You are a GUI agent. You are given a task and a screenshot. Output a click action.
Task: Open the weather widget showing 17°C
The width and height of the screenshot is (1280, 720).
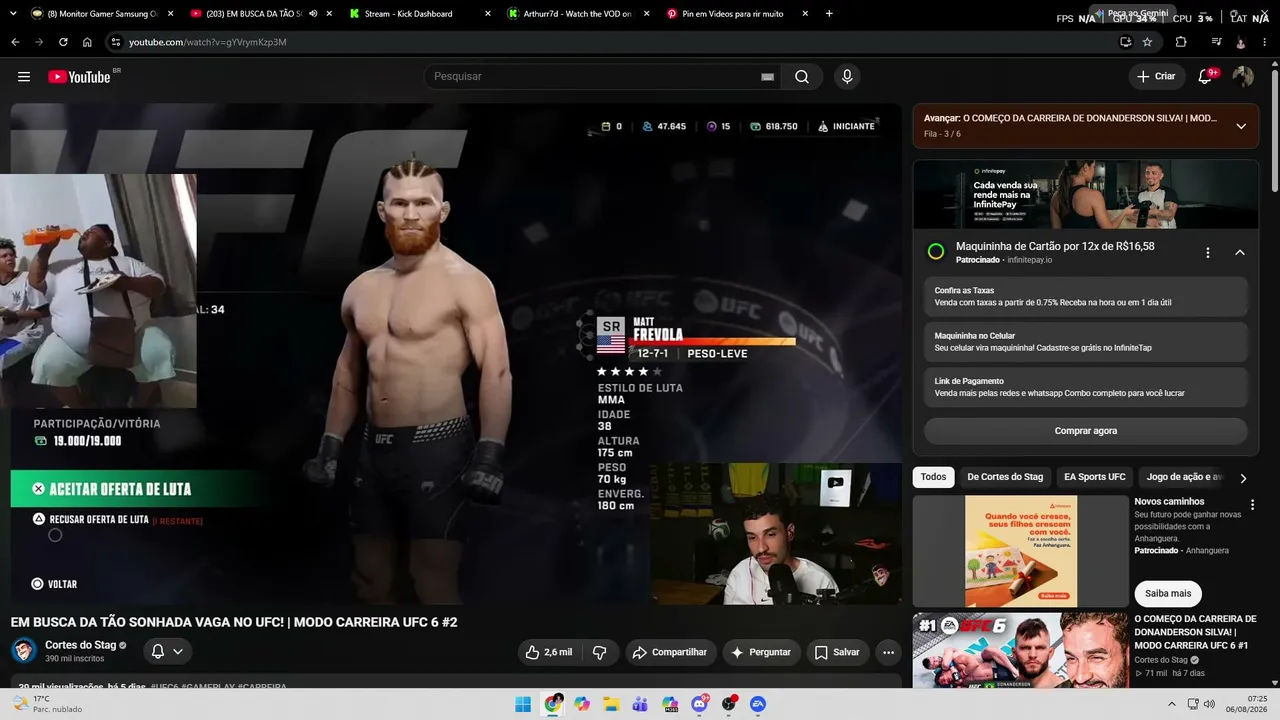(x=47, y=704)
